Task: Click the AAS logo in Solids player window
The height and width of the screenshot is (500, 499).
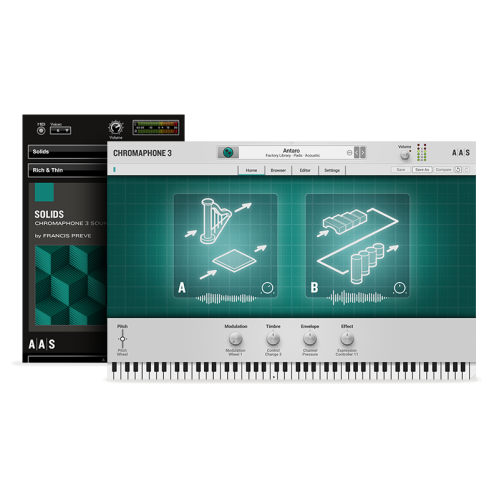Action: coord(42,344)
